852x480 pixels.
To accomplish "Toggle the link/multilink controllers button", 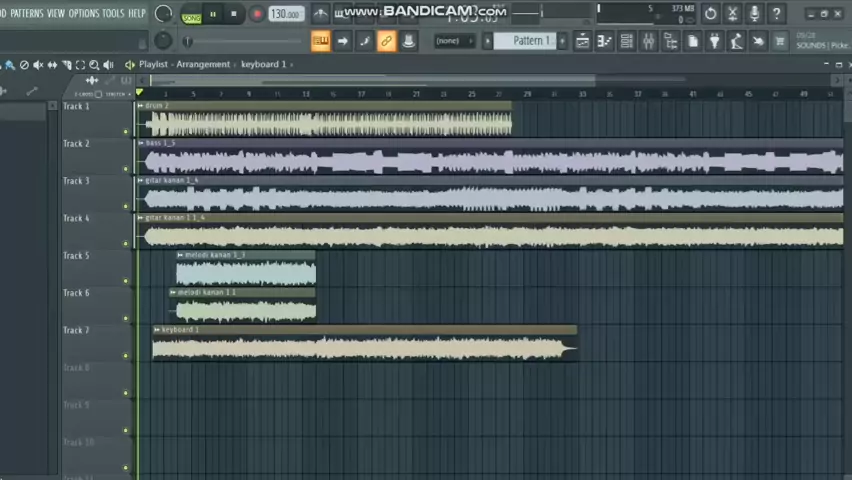I will (x=386, y=41).
